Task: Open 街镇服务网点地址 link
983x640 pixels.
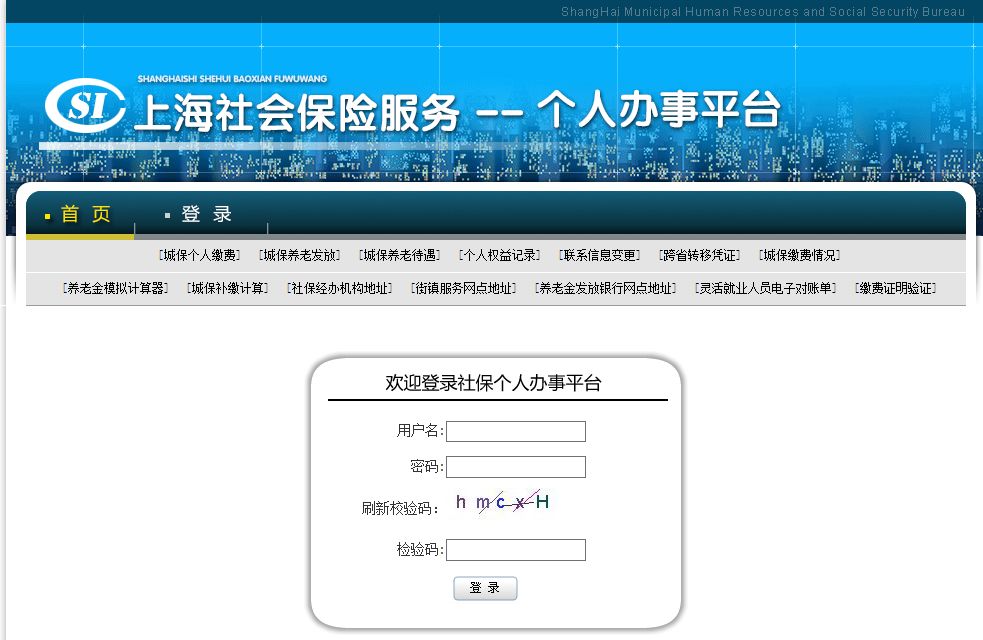Action: coord(464,288)
